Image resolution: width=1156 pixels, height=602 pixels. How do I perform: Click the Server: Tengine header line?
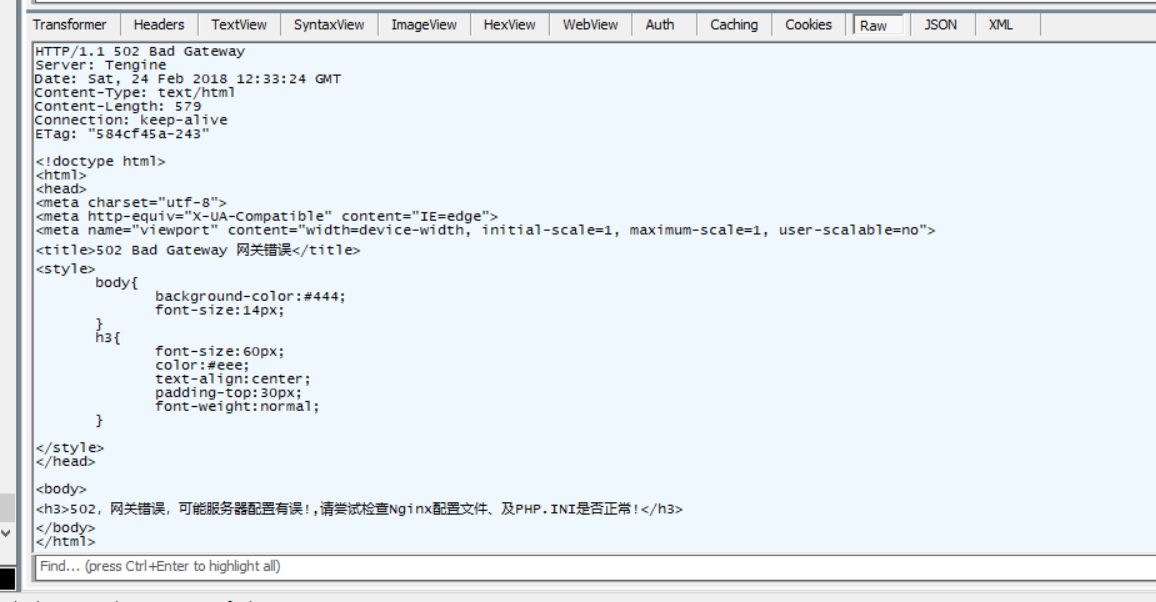100,65
